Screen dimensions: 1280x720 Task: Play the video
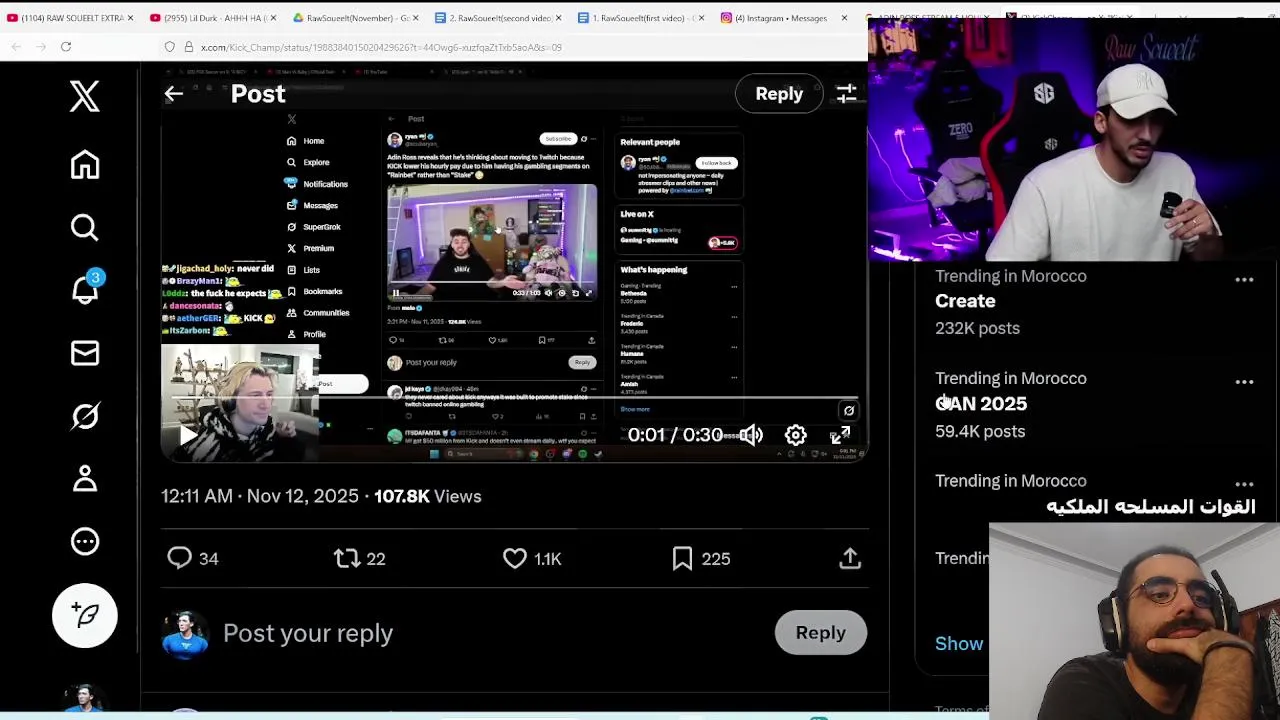click(188, 435)
